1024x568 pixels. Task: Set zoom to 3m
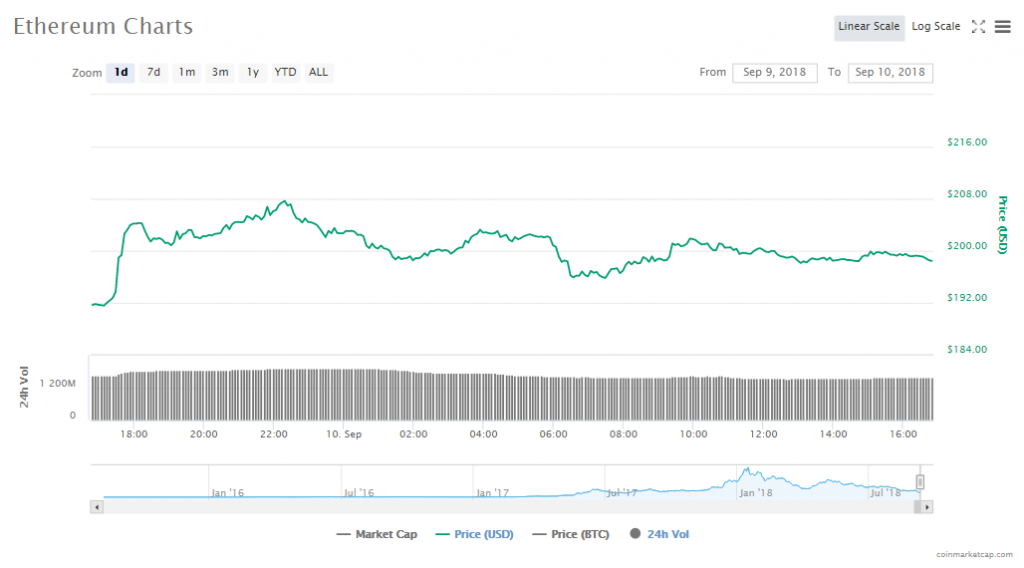point(219,72)
